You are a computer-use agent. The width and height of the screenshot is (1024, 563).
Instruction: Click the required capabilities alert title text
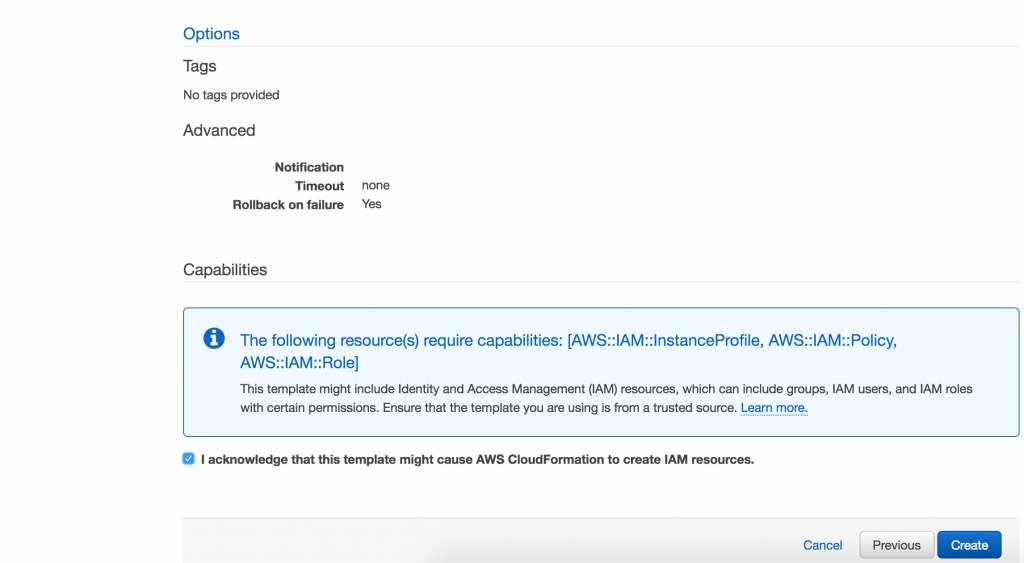point(568,351)
